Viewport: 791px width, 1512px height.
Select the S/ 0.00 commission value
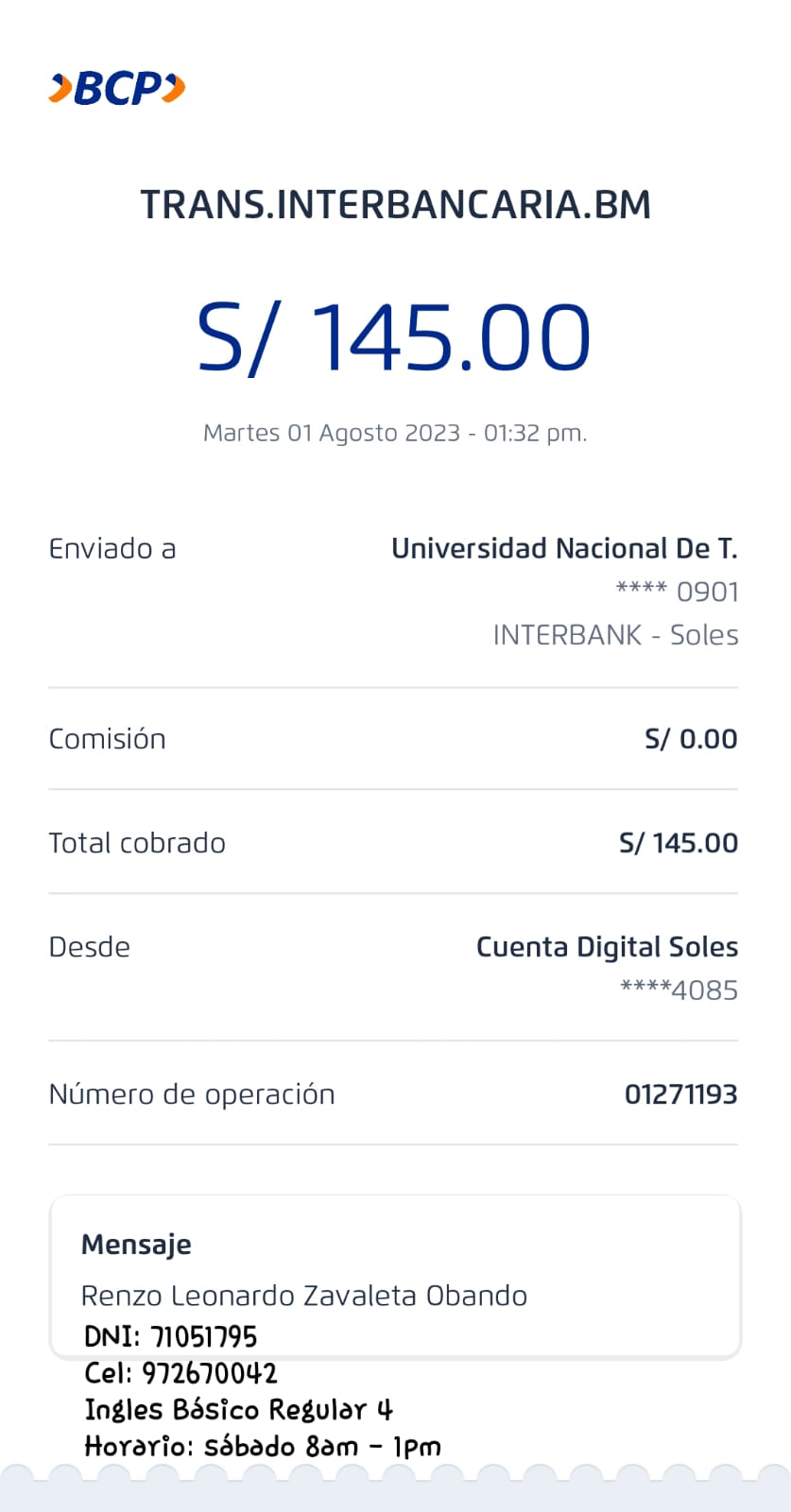(691, 739)
